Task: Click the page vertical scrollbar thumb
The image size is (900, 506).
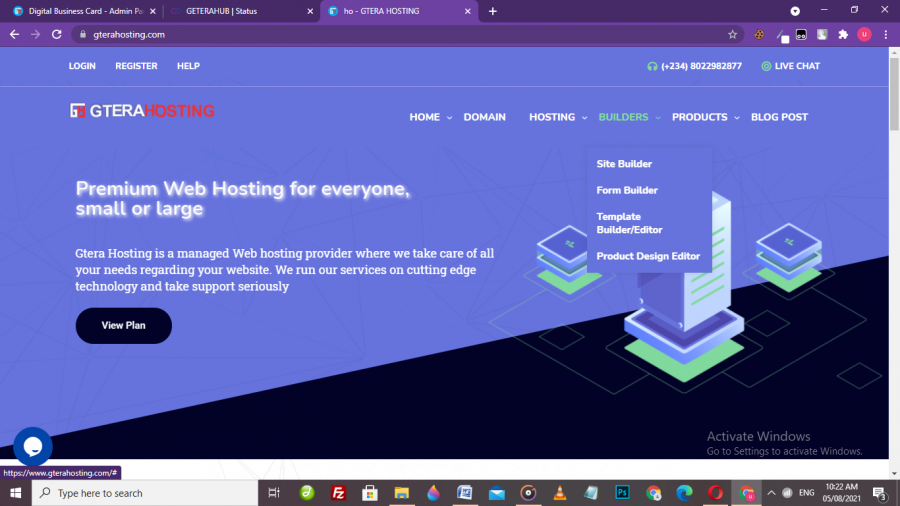Action: 894,93
